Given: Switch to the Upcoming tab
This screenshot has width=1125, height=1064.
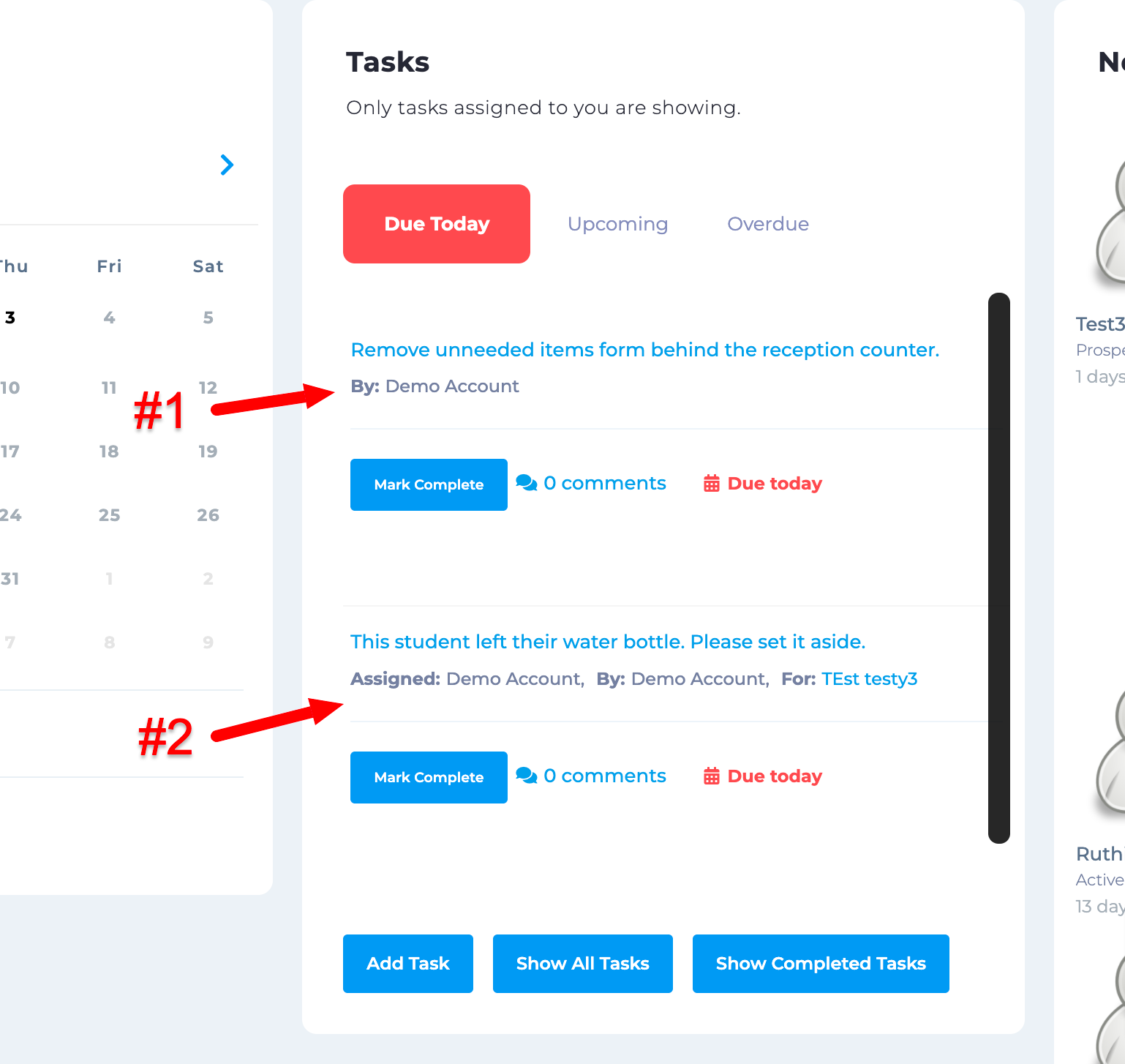Looking at the screenshot, I should click(x=617, y=224).
